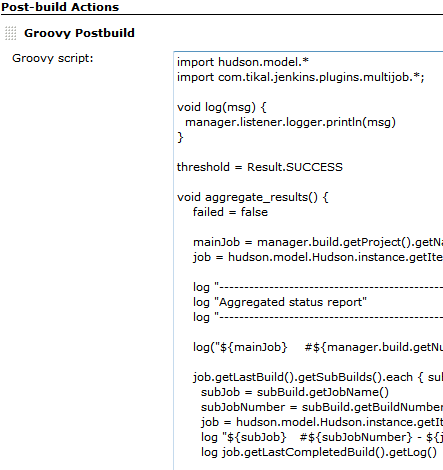Click the manager.listener.logger.println line
Image resolution: width=443 pixels, height=470 pixels.
(290, 122)
